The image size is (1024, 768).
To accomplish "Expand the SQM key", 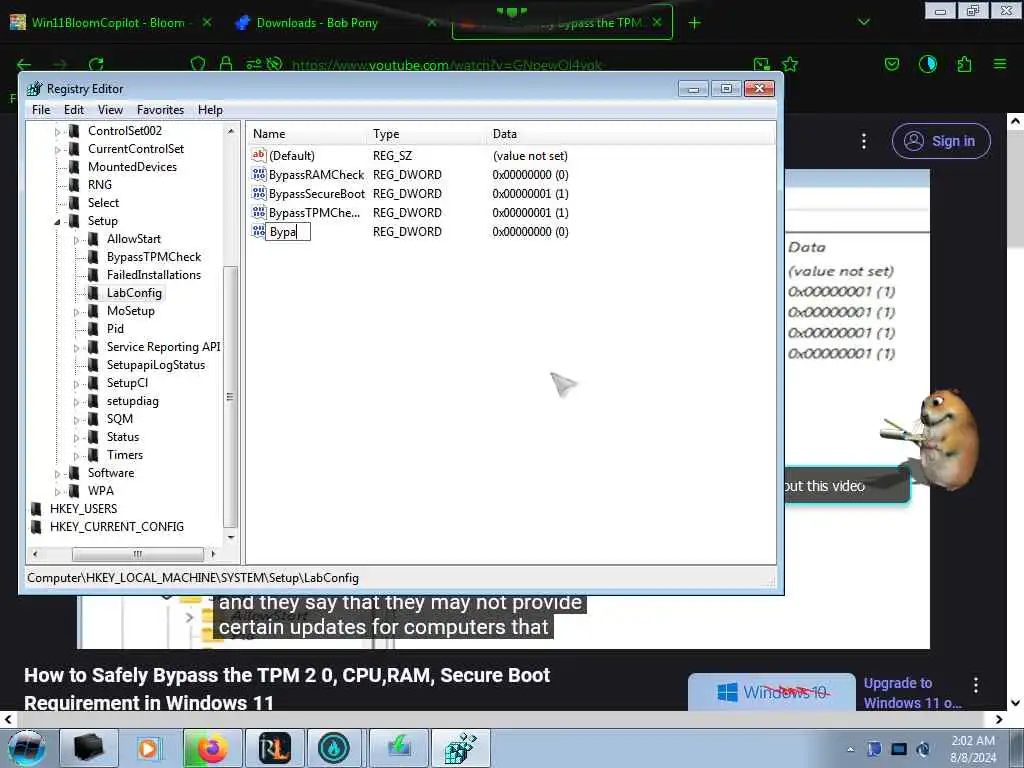I will tap(76, 419).
